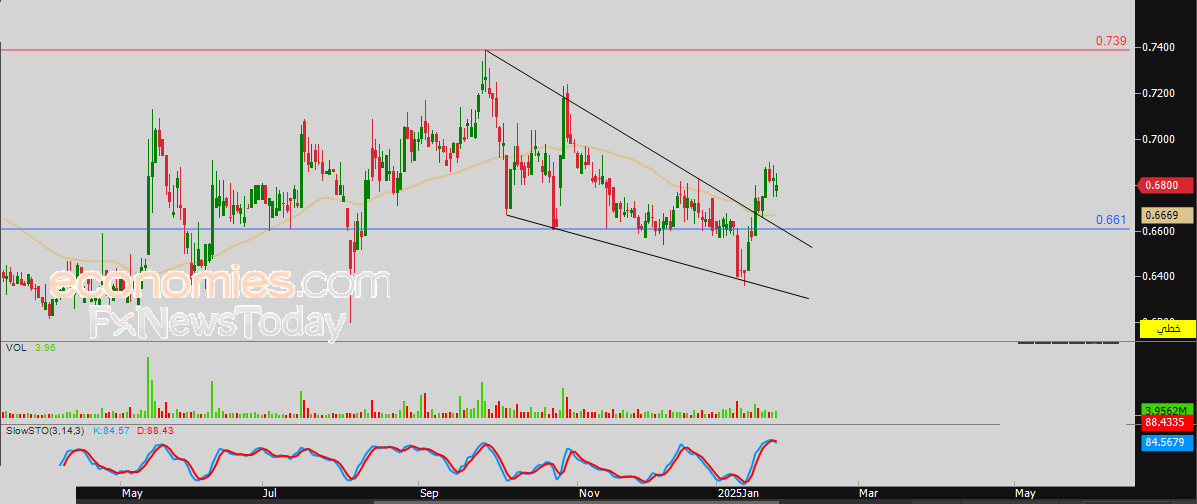Click the SlowSTO(3,14,3) indicator label
This screenshot has height=504, width=1197.
coord(46,431)
